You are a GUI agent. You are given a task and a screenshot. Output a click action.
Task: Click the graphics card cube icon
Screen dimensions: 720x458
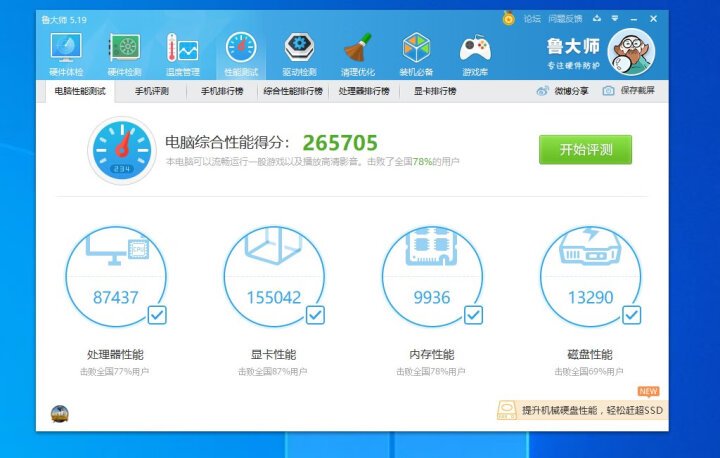[x=273, y=246]
